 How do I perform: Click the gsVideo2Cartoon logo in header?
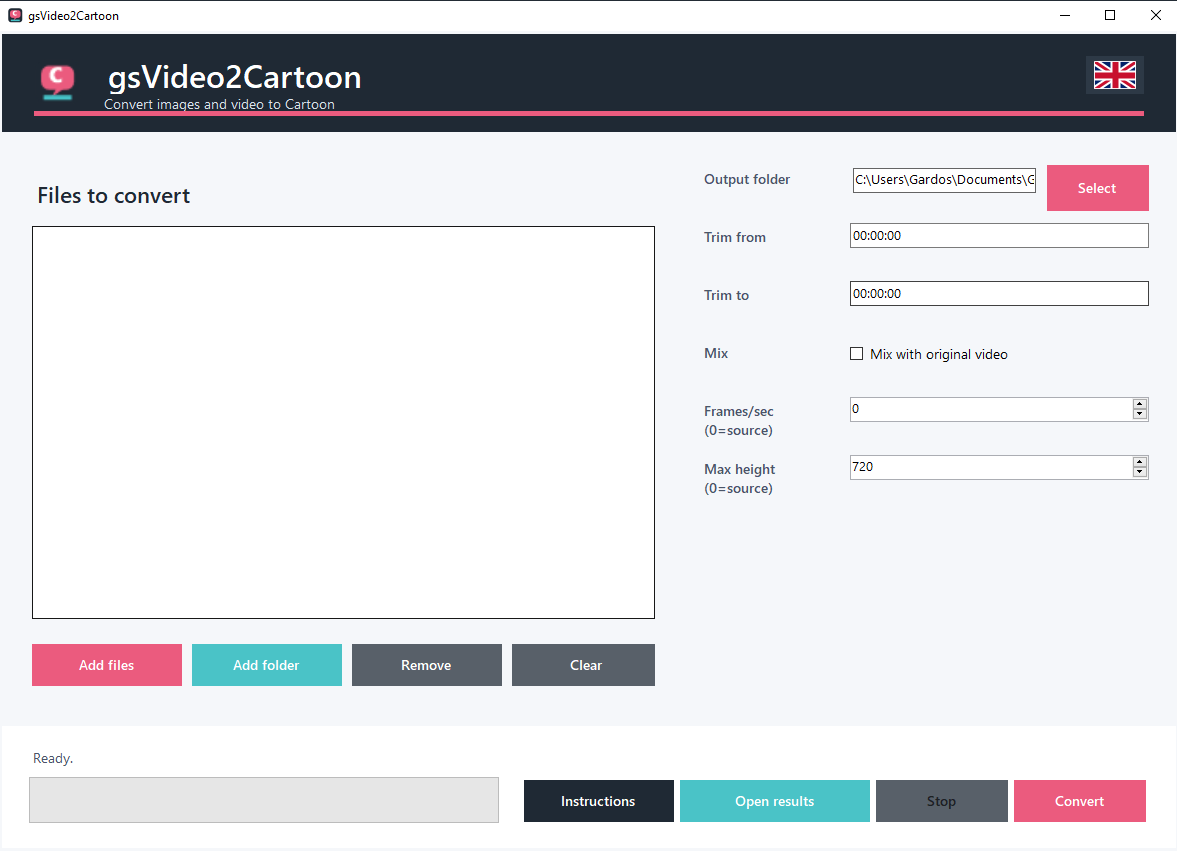(x=57, y=82)
